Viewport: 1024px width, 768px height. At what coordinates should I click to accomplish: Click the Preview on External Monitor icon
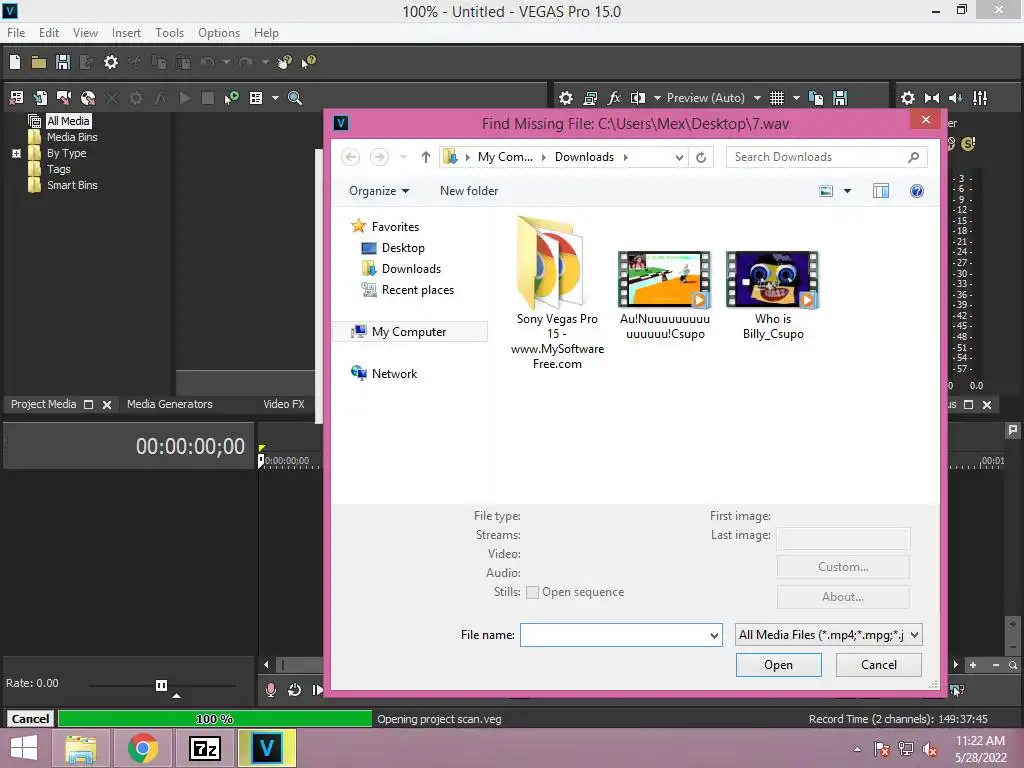(590, 98)
